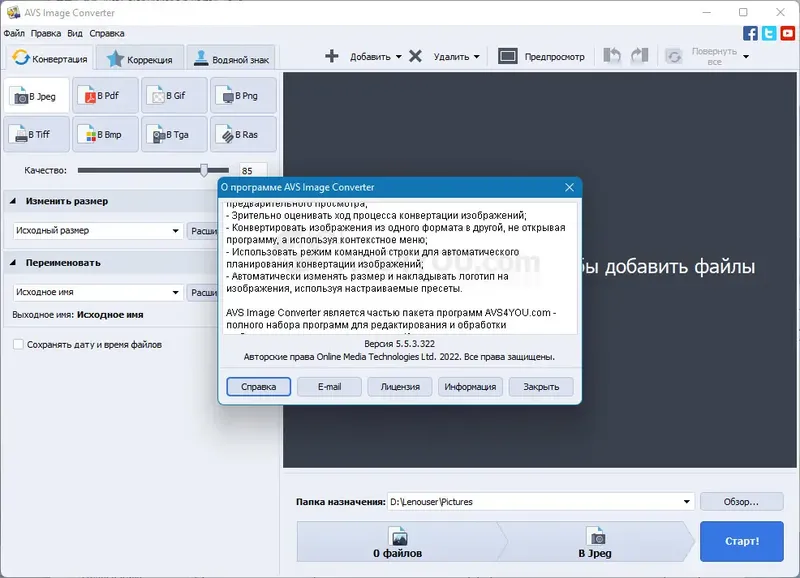Click the Информация button
This screenshot has height=578, width=800.
(x=470, y=387)
